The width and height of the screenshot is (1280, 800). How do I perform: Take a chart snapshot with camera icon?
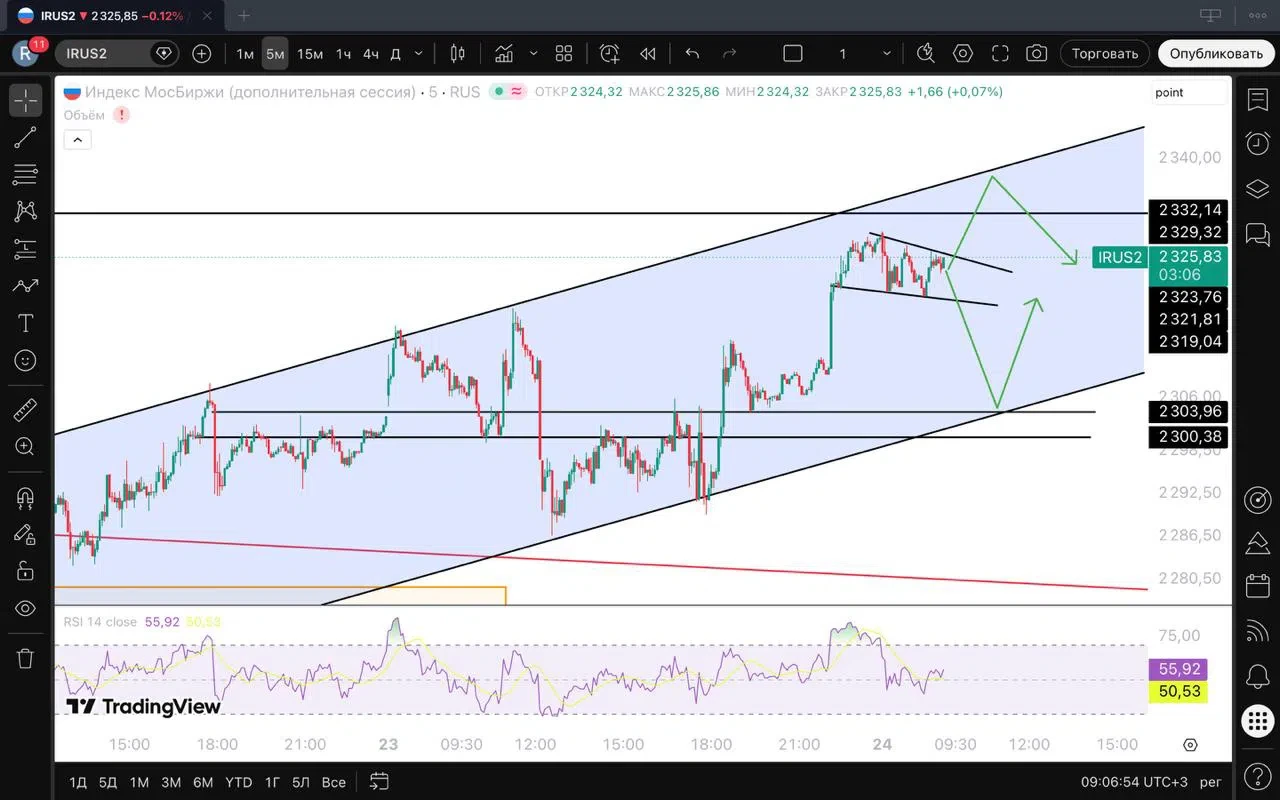1037,53
